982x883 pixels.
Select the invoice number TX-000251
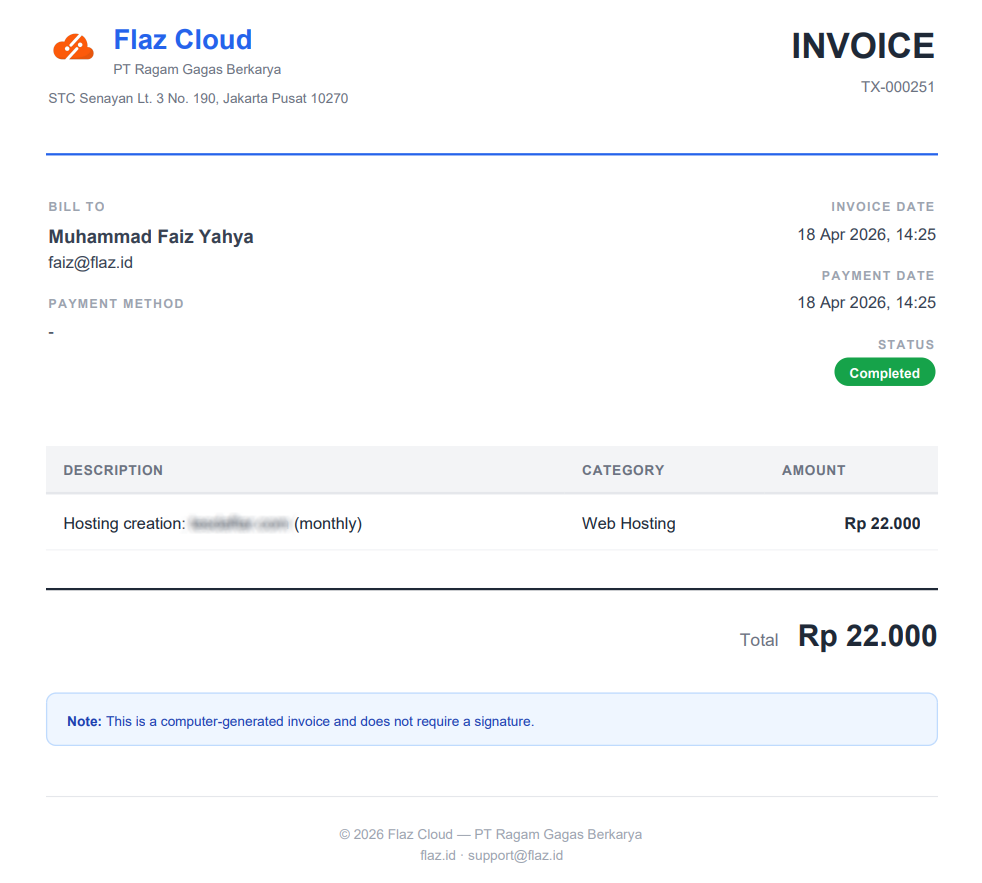click(x=897, y=87)
